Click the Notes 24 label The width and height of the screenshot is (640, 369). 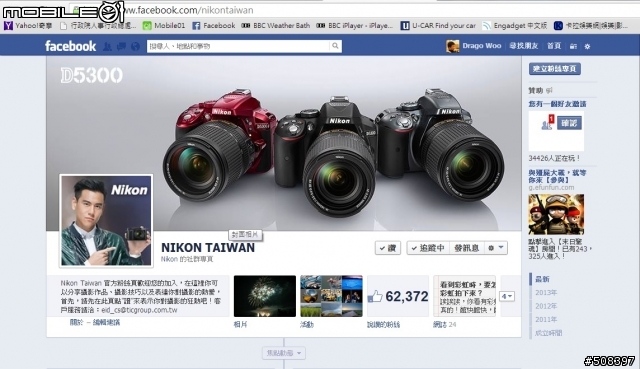tap(444, 325)
